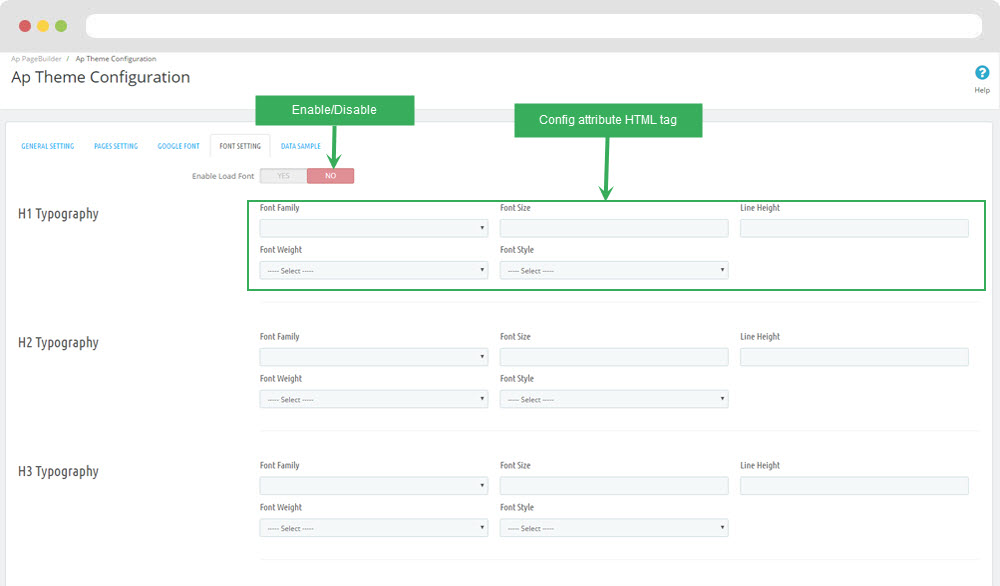Screen dimensions: 1000x586
Task: Click the Ap PageBuilder breadcrumb link
Action: (x=35, y=59)
